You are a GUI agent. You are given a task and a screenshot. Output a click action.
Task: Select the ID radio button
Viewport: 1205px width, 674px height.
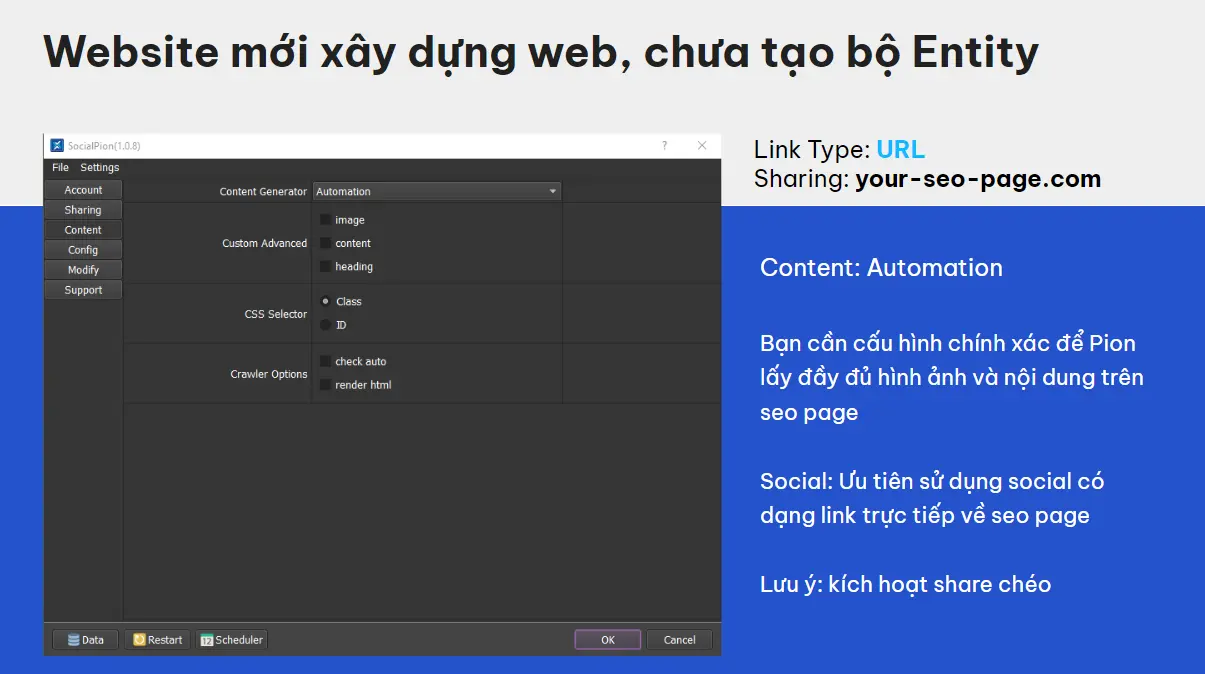point(326,325)
